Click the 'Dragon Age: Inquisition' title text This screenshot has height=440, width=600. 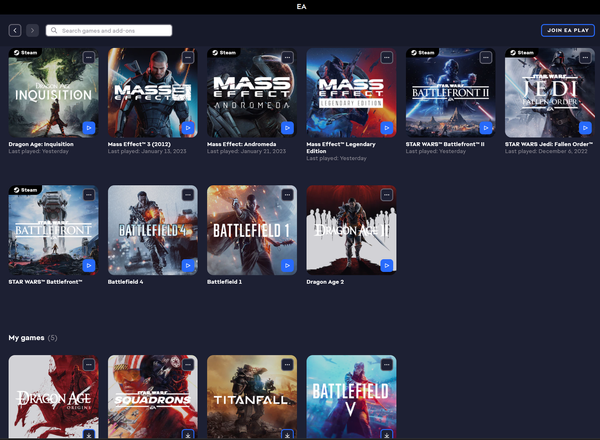(x=41, y=144)
